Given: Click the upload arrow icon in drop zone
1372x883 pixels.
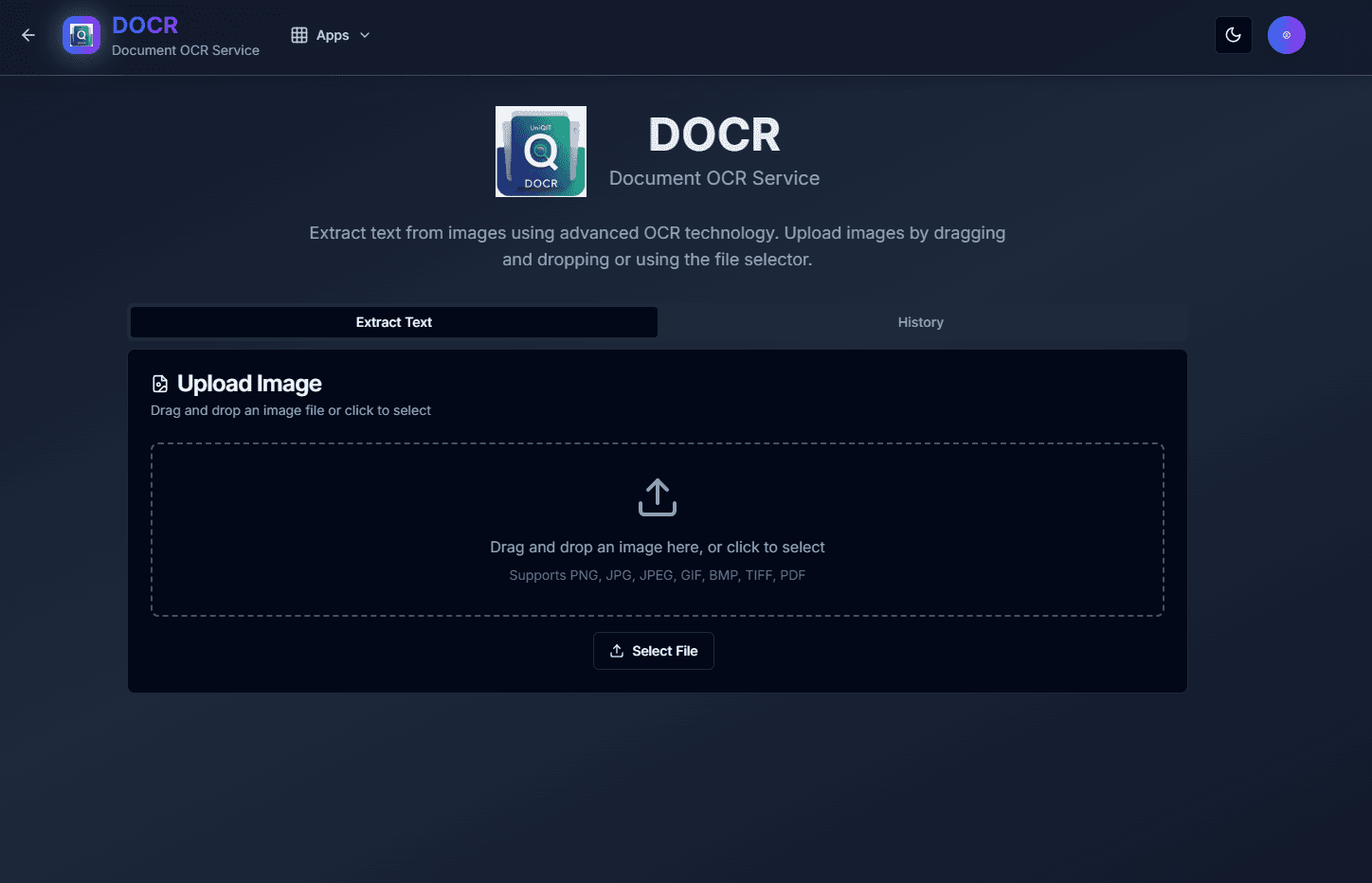Looking at the screenshot, I should [x=658, y=497].
